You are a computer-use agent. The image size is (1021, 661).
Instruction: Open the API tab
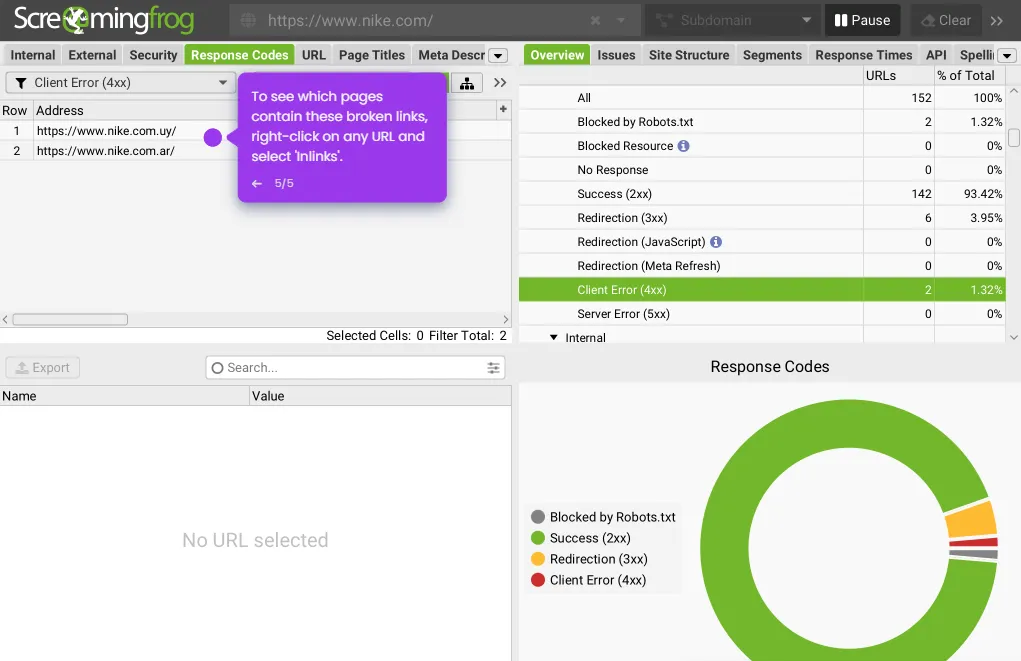click(x=936, y=55)
